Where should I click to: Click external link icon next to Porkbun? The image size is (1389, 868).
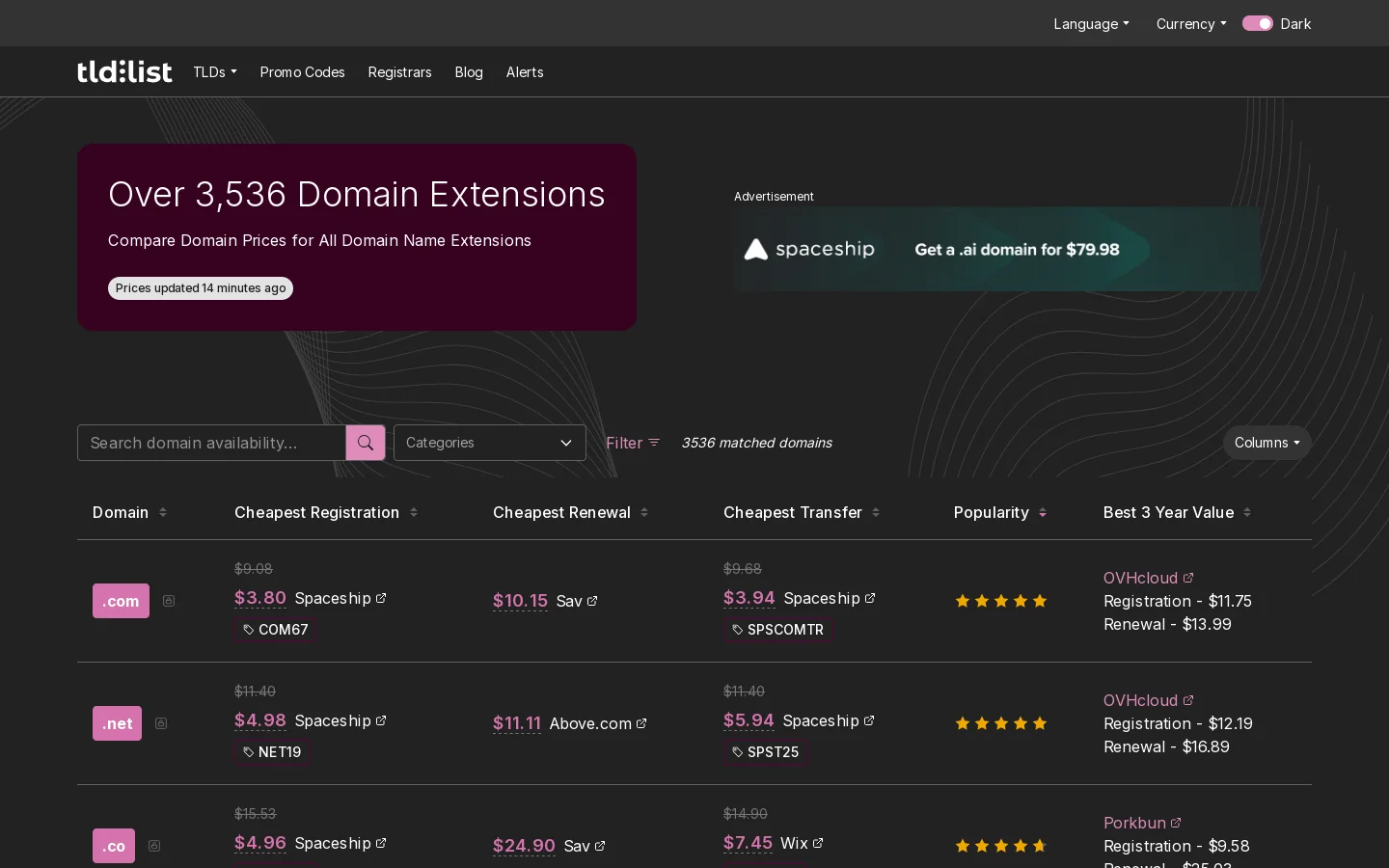tap(1176, 823)
